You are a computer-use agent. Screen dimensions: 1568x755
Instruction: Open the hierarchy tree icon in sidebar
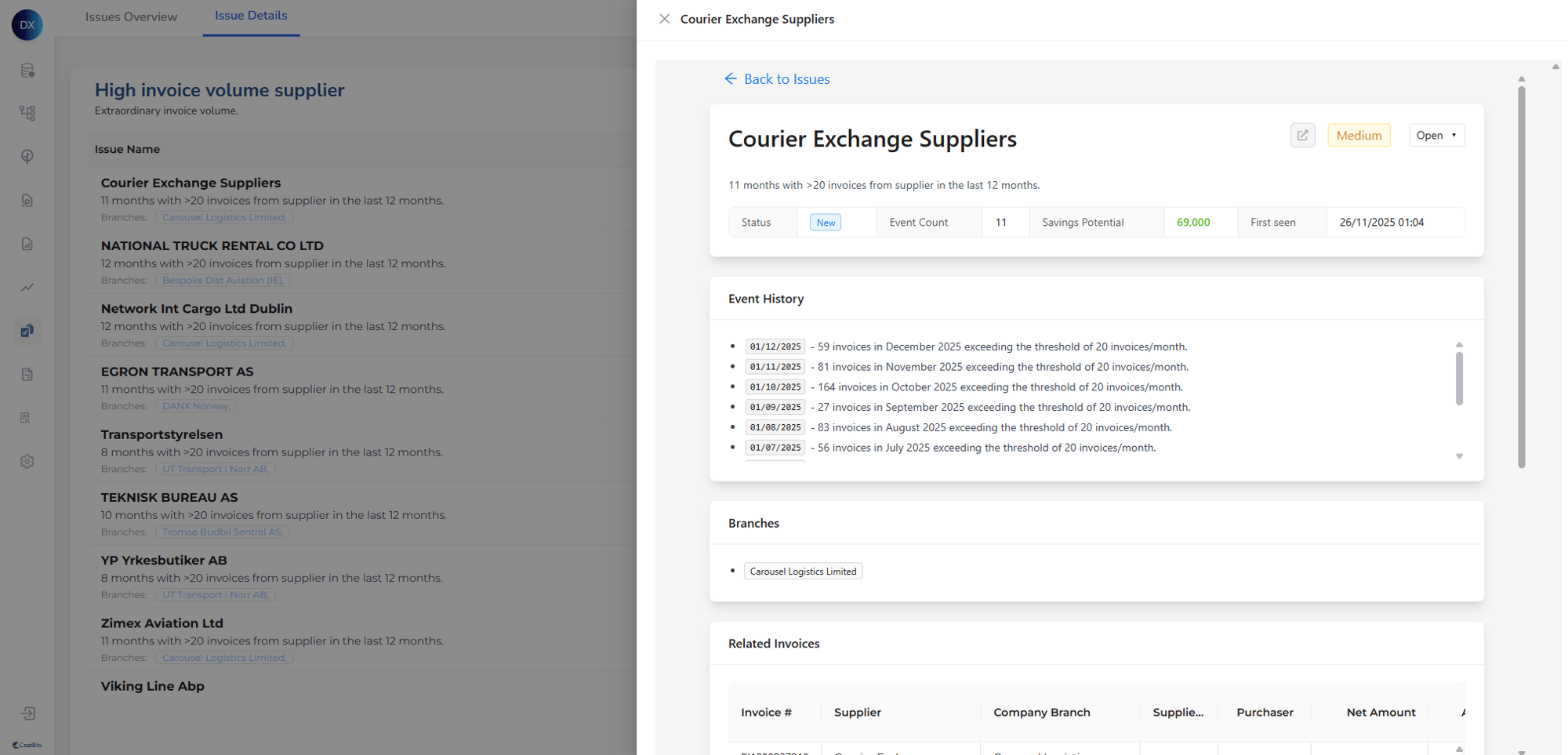(x=27, y=114)
